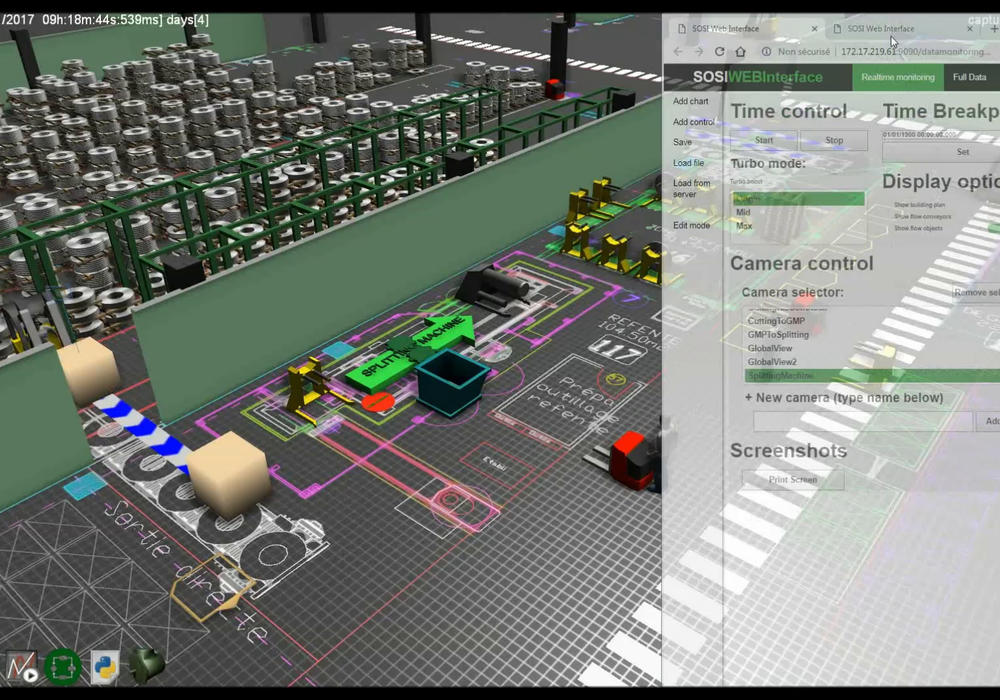Click the green horn-shaped 3D icon
The image size is (1000, 700).
147,665
